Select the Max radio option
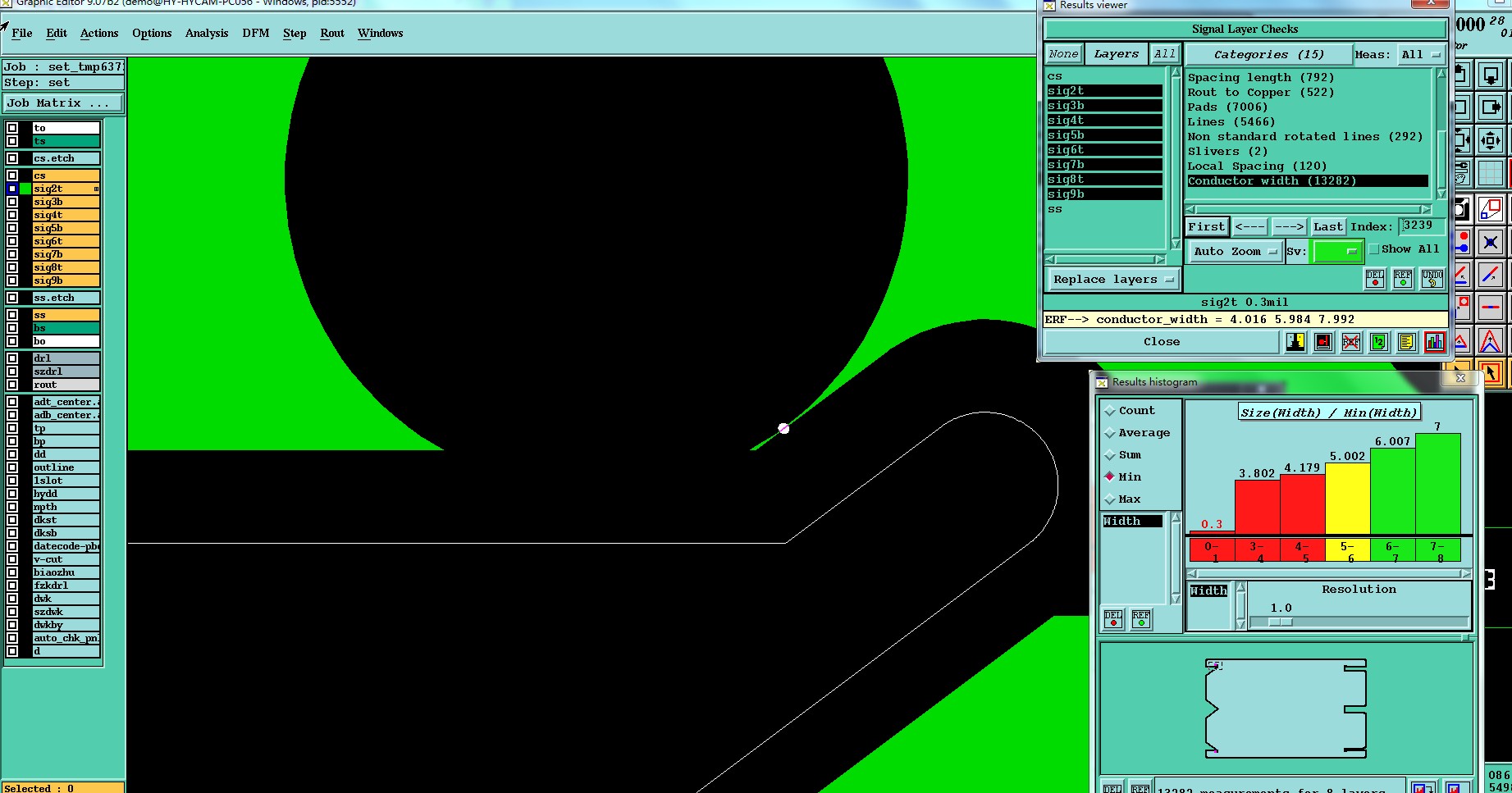1512x793 pixels. [x=1110, y=499]
